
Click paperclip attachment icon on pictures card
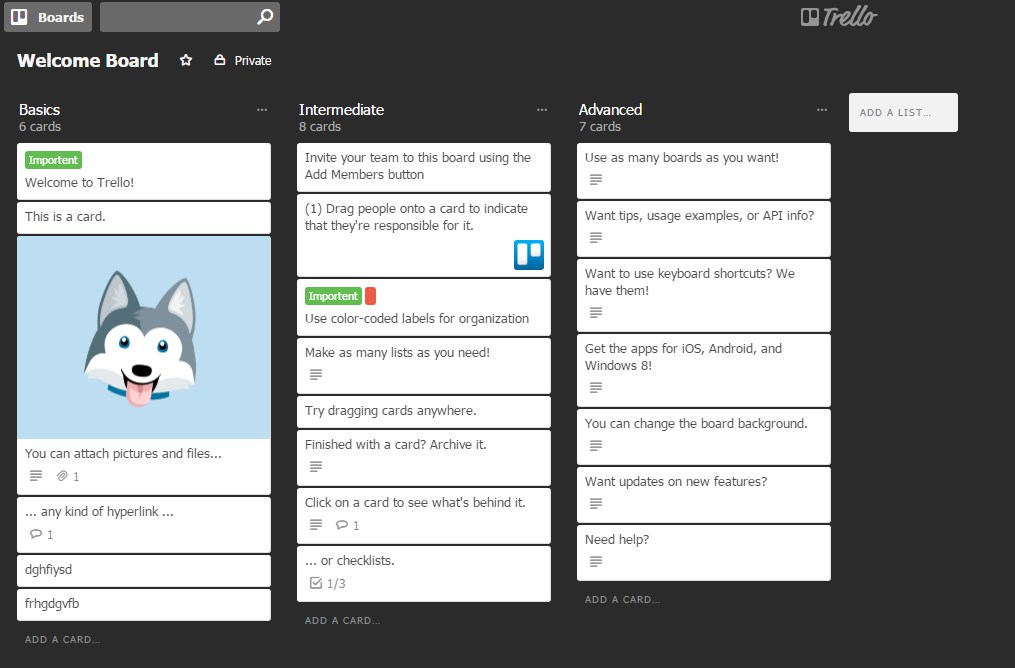[62, 476]
